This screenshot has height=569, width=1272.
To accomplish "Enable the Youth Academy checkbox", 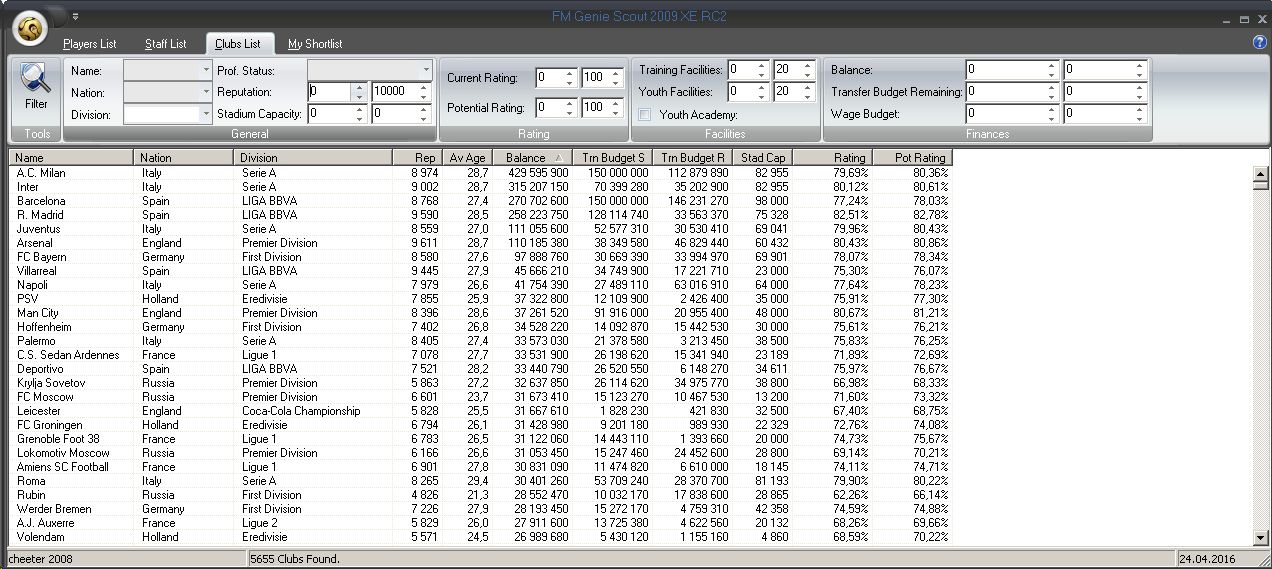I will pos(645,115).
